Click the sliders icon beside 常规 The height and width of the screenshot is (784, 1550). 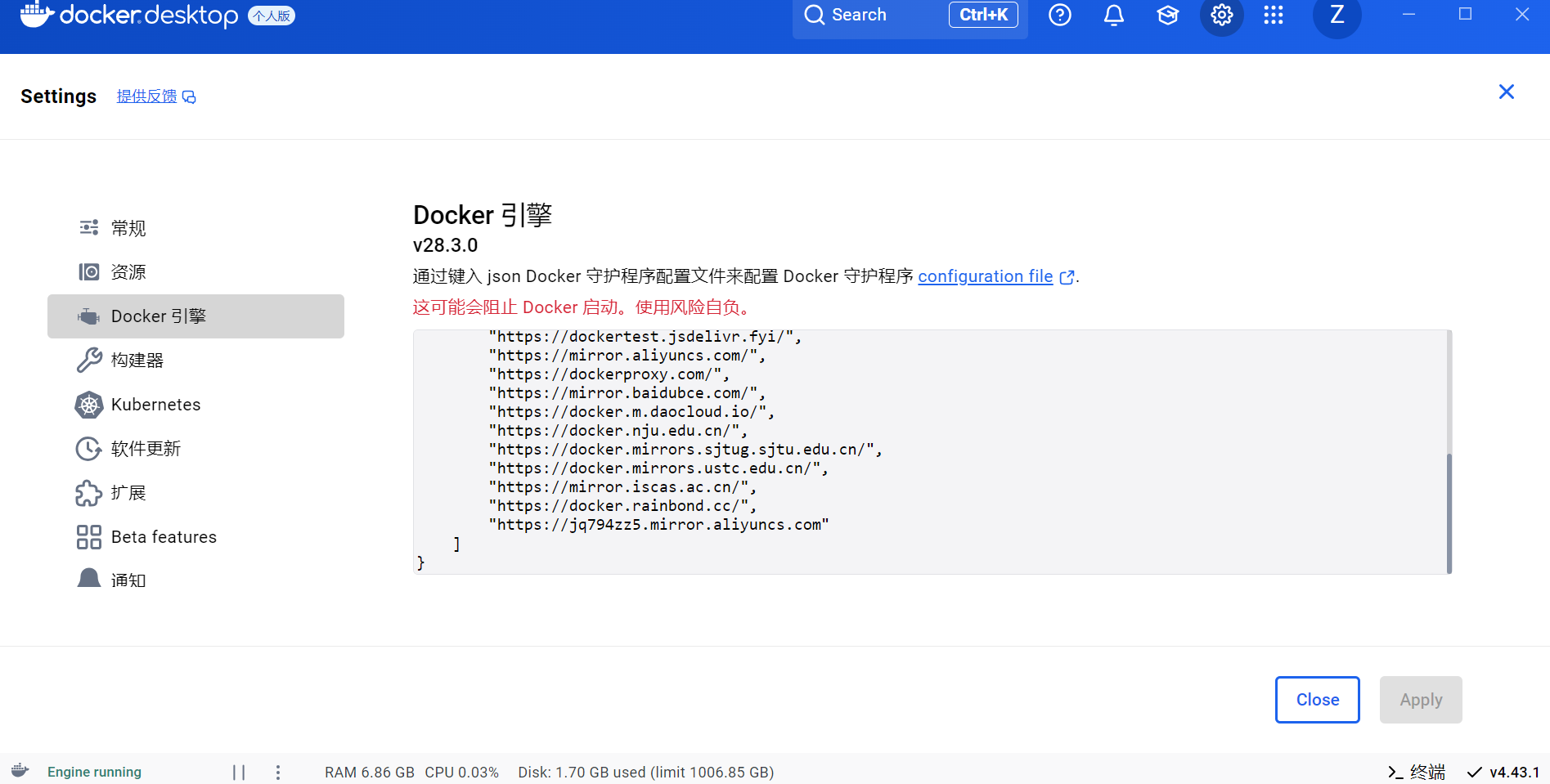coord(89,227)
